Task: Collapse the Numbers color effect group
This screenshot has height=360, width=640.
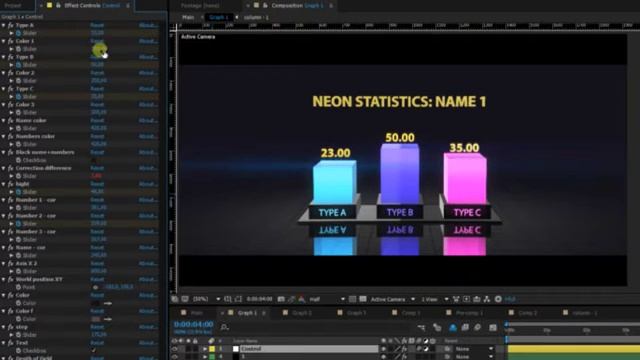Action: [4, 136]
